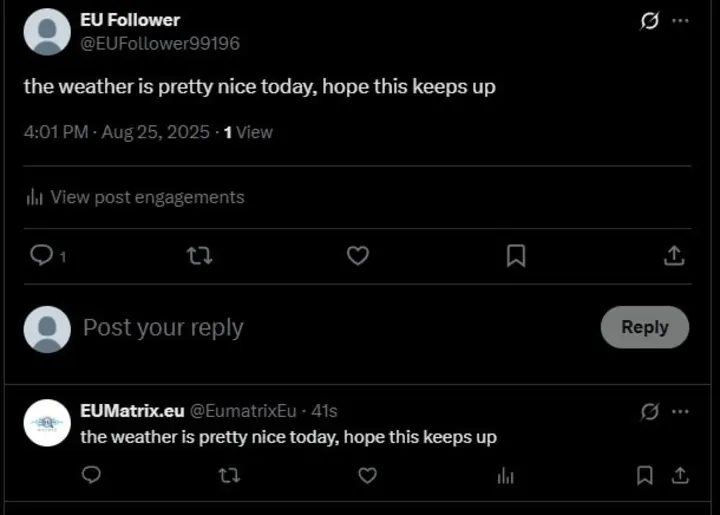Open EU Follower profile avatar
Image resolution: width=720 pixels, height=515 pixels.
(47, 32)
